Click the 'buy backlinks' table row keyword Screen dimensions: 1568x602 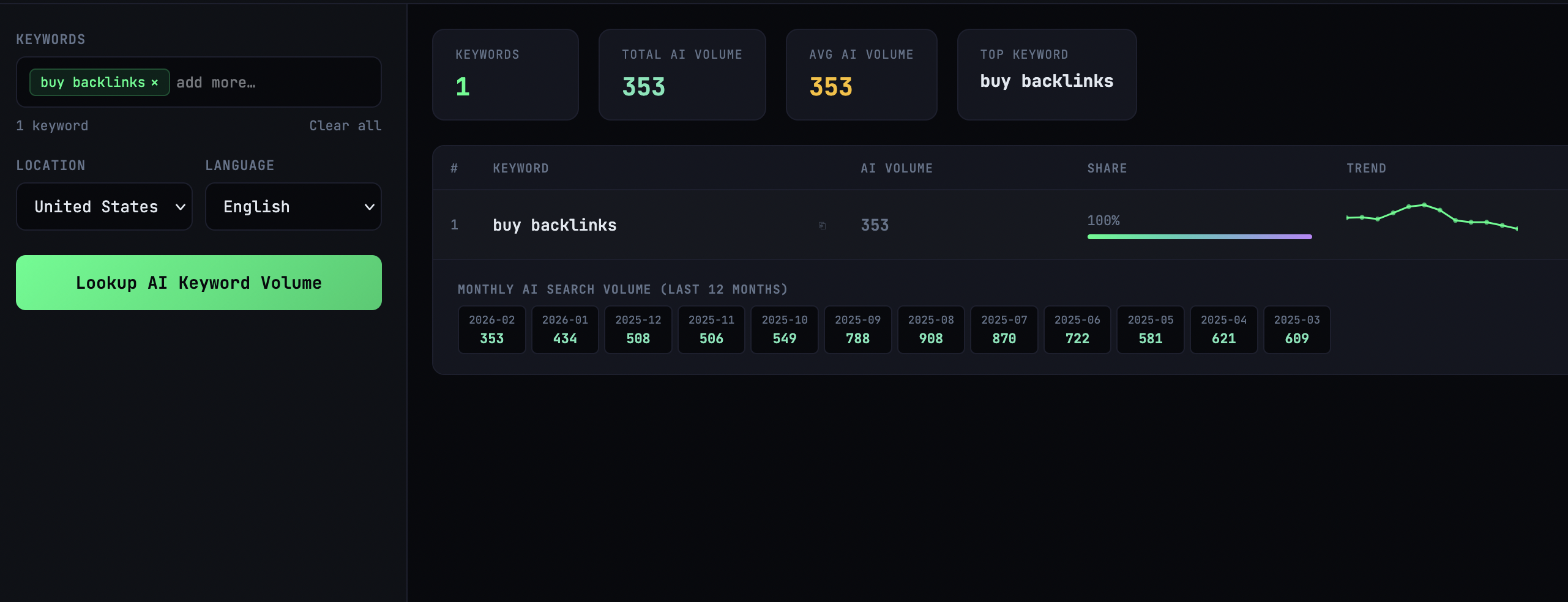click(x=554, y=225)
